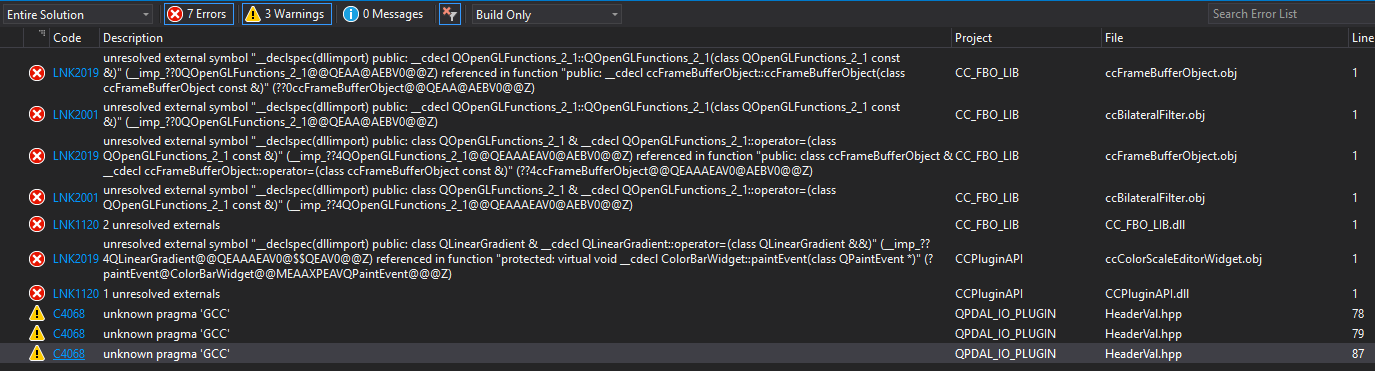Toggle the 7 Errors filter button

pyautogui.click(x=200, y=14)
